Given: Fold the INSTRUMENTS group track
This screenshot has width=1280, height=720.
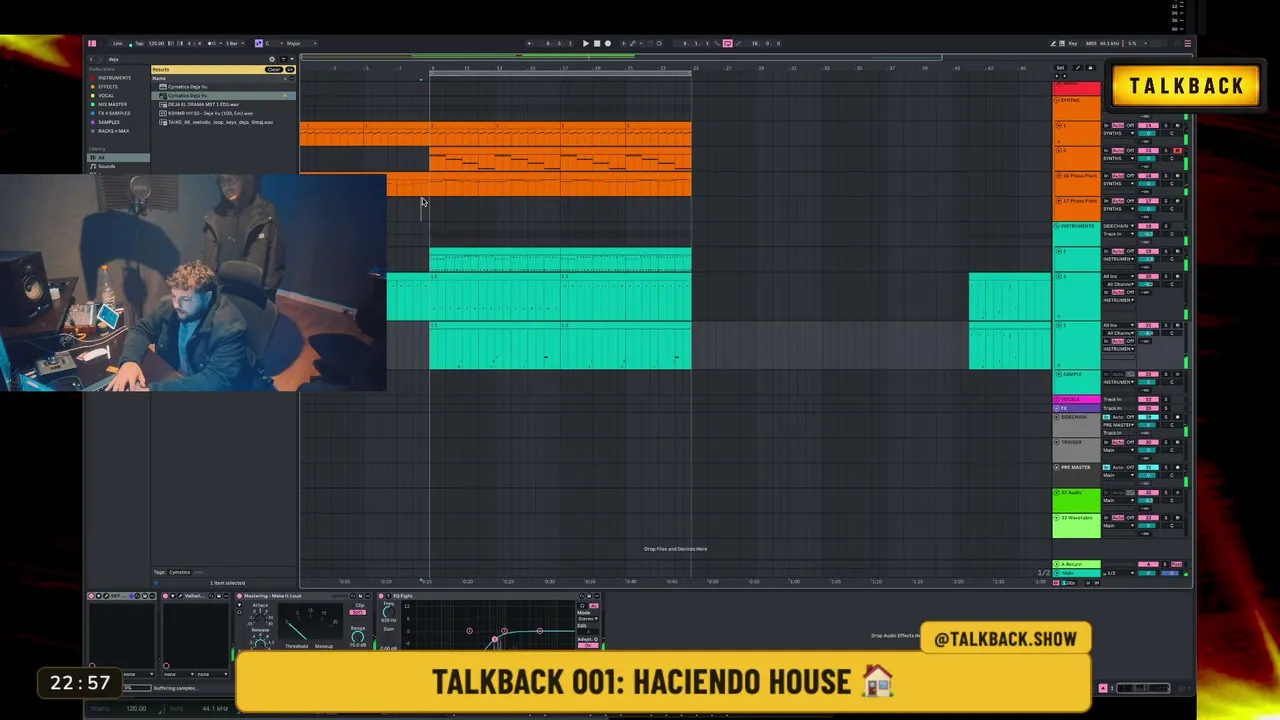Looking at the screenshot, I should (1057, 226).
